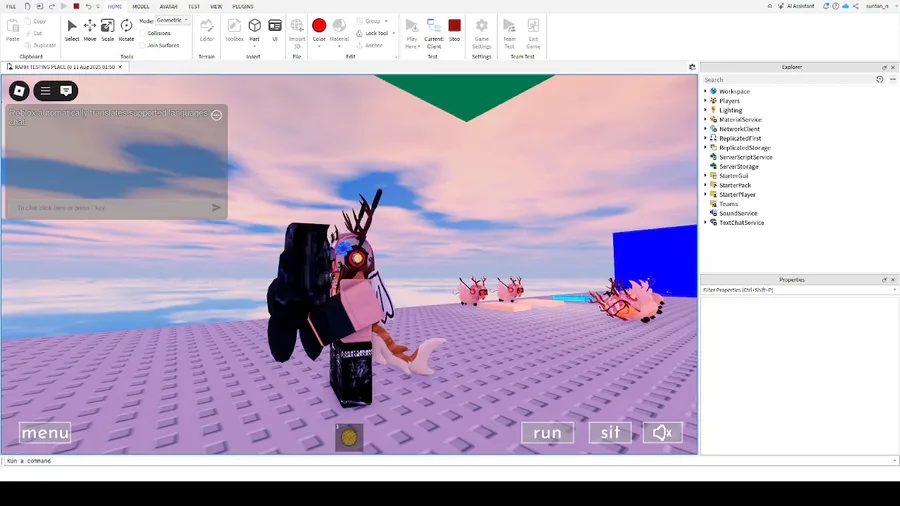
Task: Click the blue cloud icon
Action: point(845,6)
